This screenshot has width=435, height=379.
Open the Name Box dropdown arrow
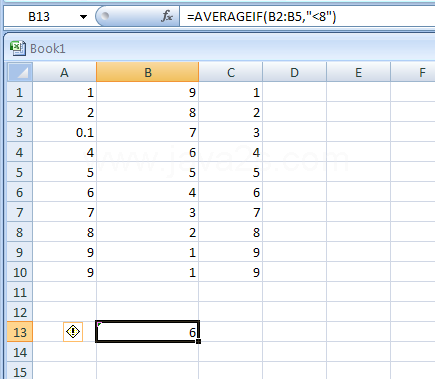(83, 16)
